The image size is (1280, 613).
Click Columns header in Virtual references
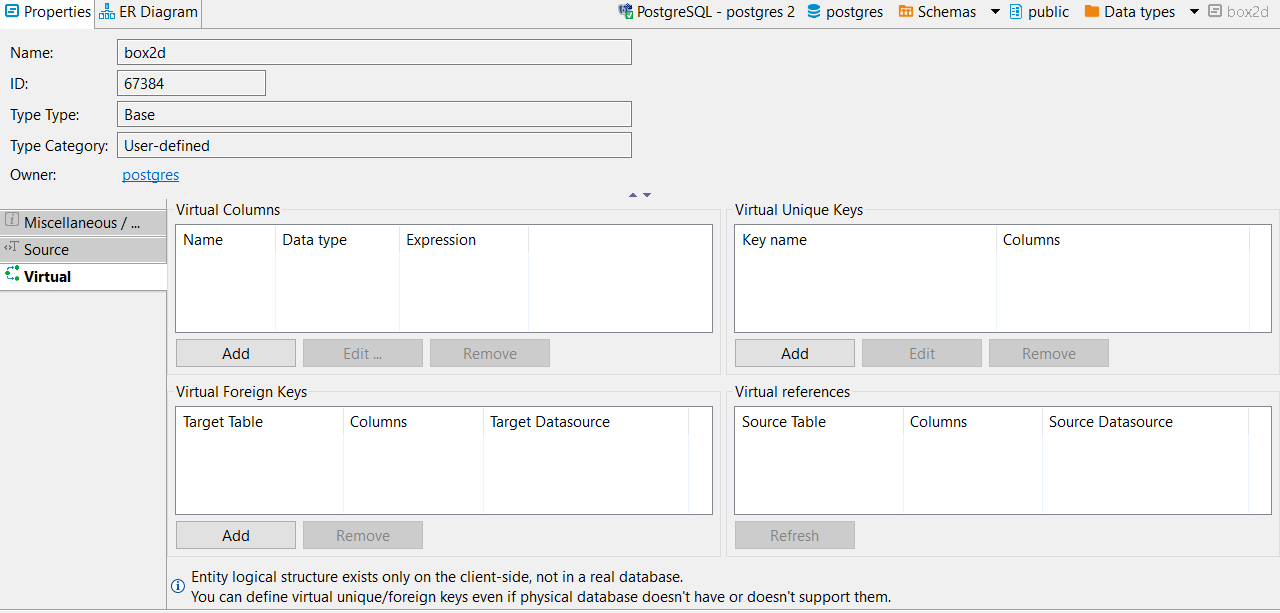coord(972,422)
